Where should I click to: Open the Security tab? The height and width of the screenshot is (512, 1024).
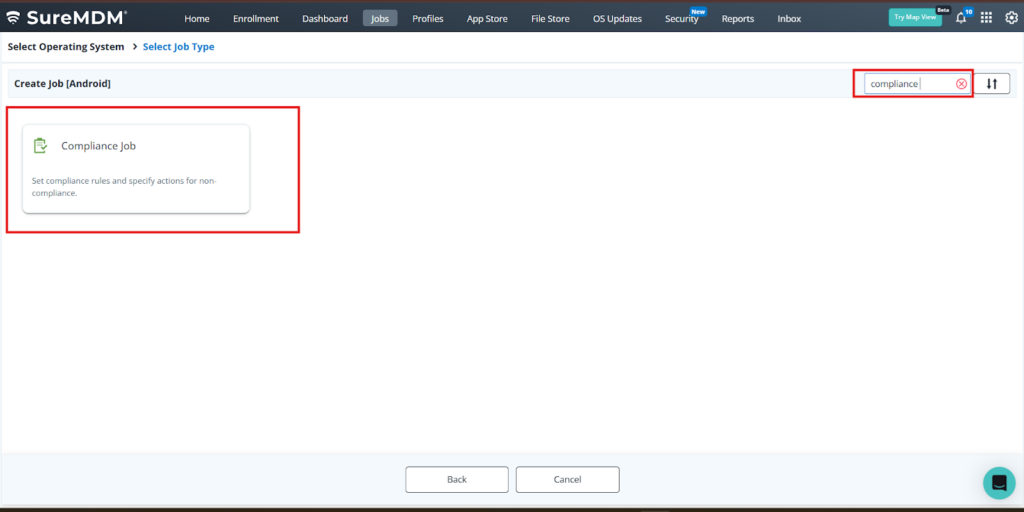(682, 19)
